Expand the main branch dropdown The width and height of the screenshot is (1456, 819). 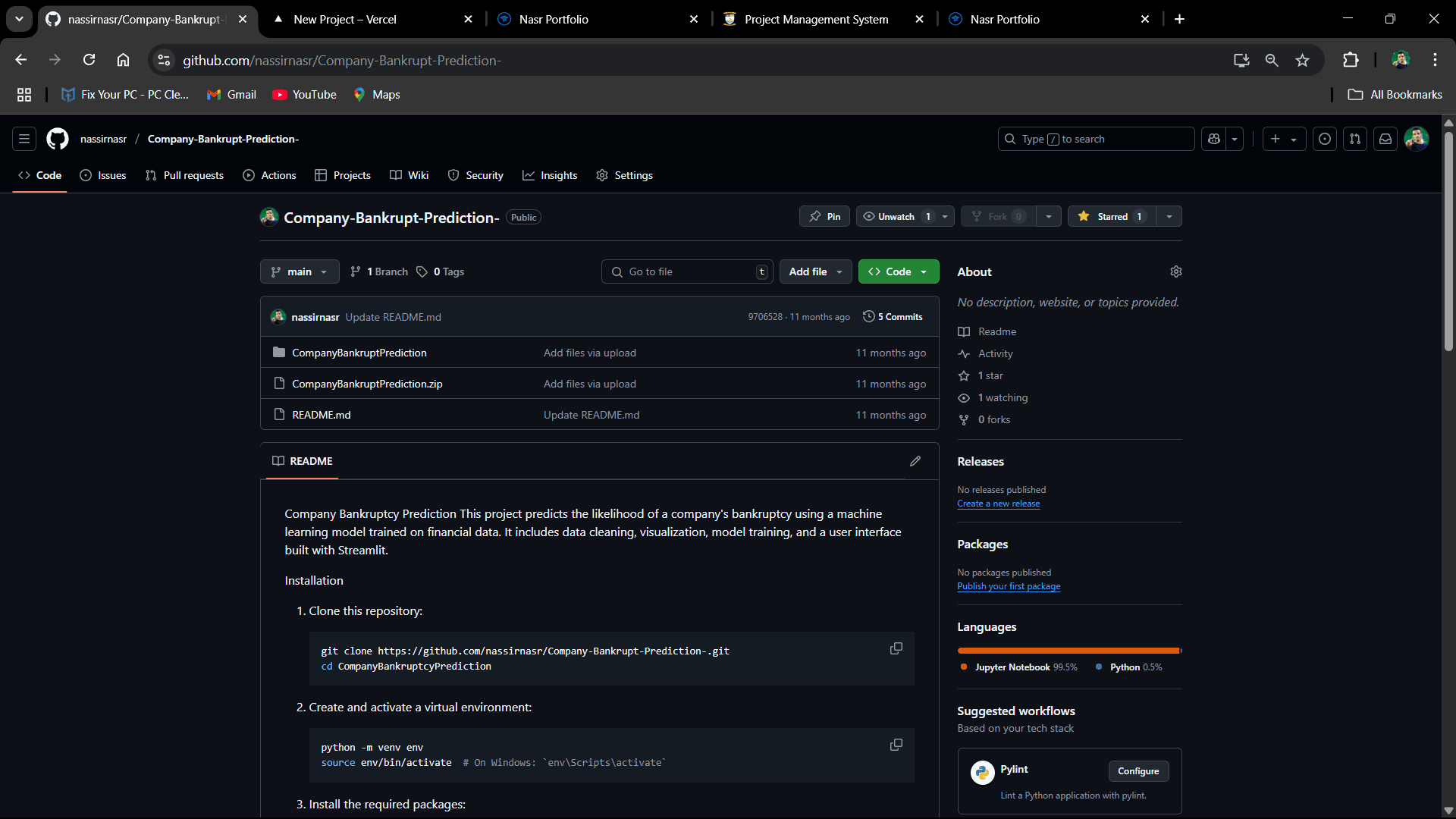[x=300, y=271]
